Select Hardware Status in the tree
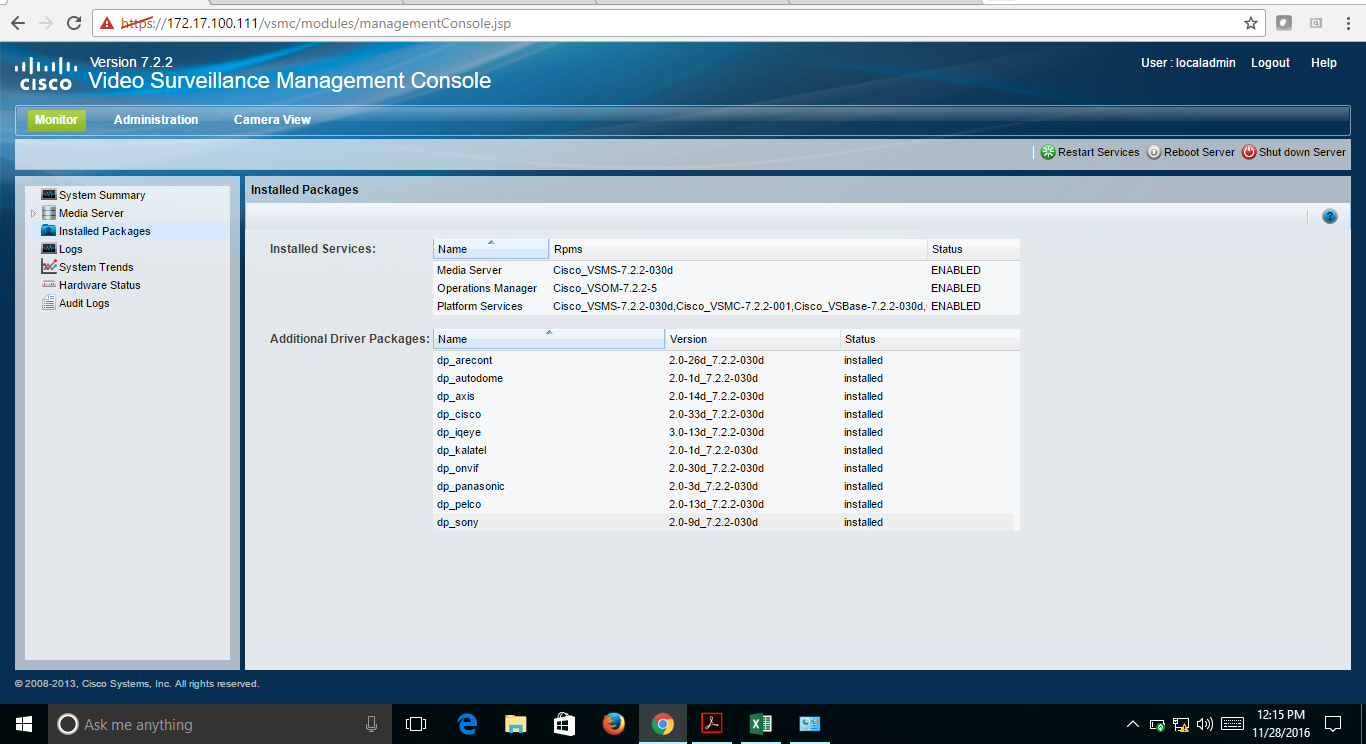The height and width of the screenshot is (744, 1366). 100,285
